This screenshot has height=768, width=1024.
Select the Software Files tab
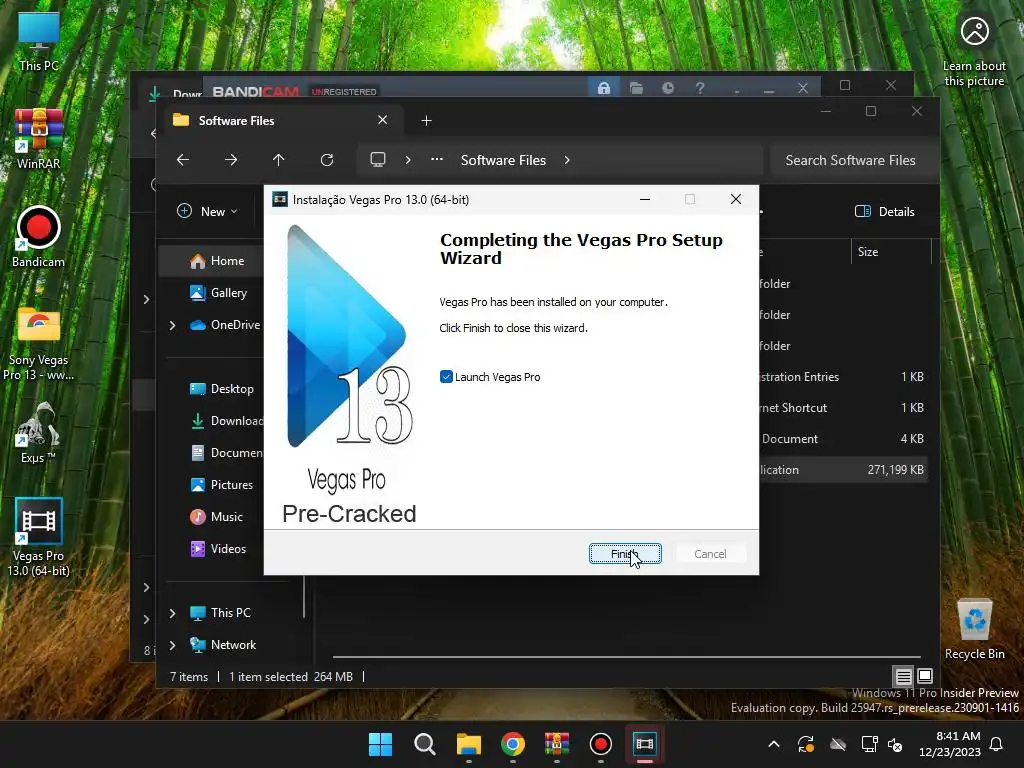pyautogui.click(x=281, y=121)
